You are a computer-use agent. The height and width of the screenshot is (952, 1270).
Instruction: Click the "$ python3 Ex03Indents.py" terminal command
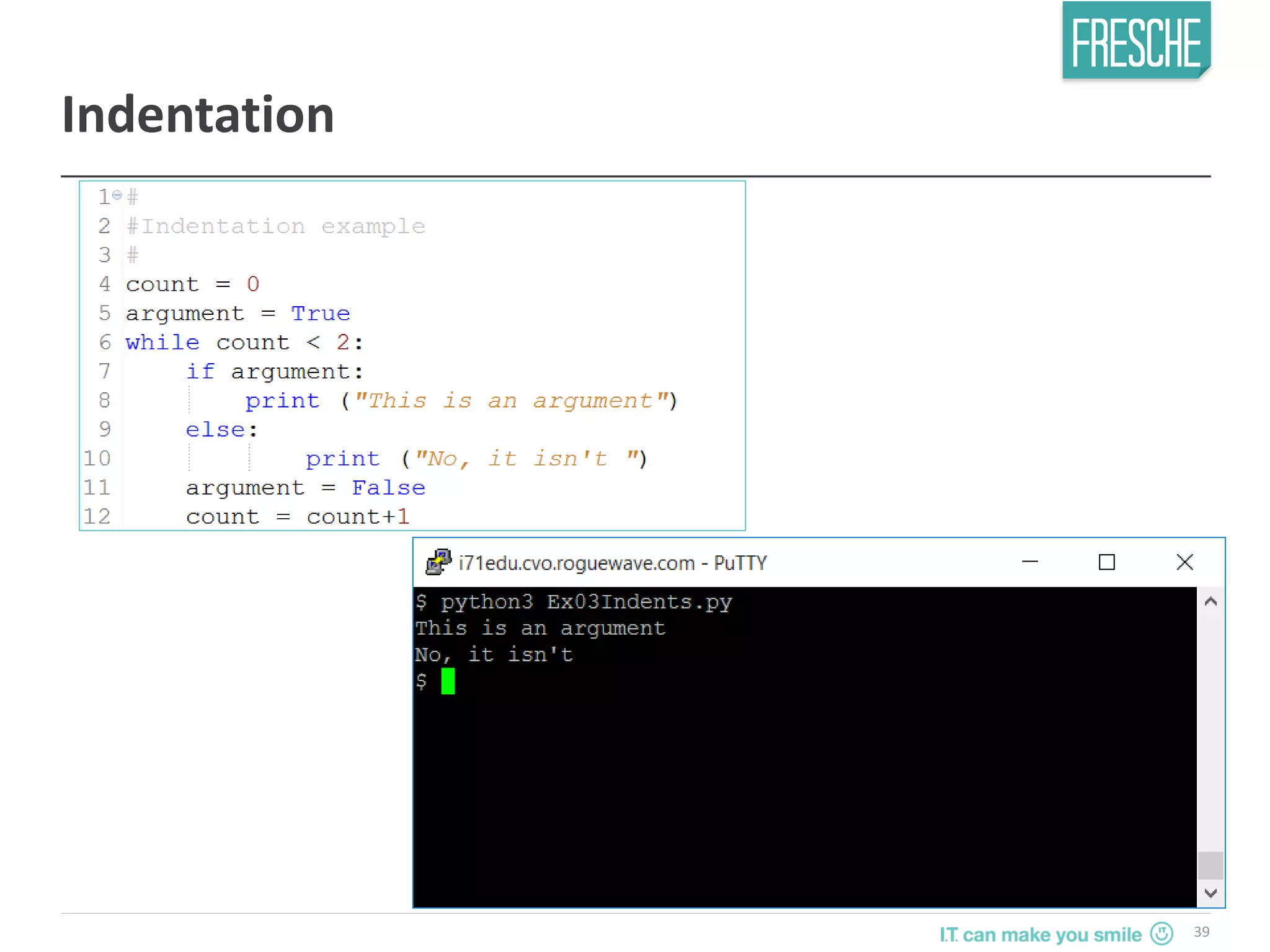pyautogui.click(x=574, y=602)
